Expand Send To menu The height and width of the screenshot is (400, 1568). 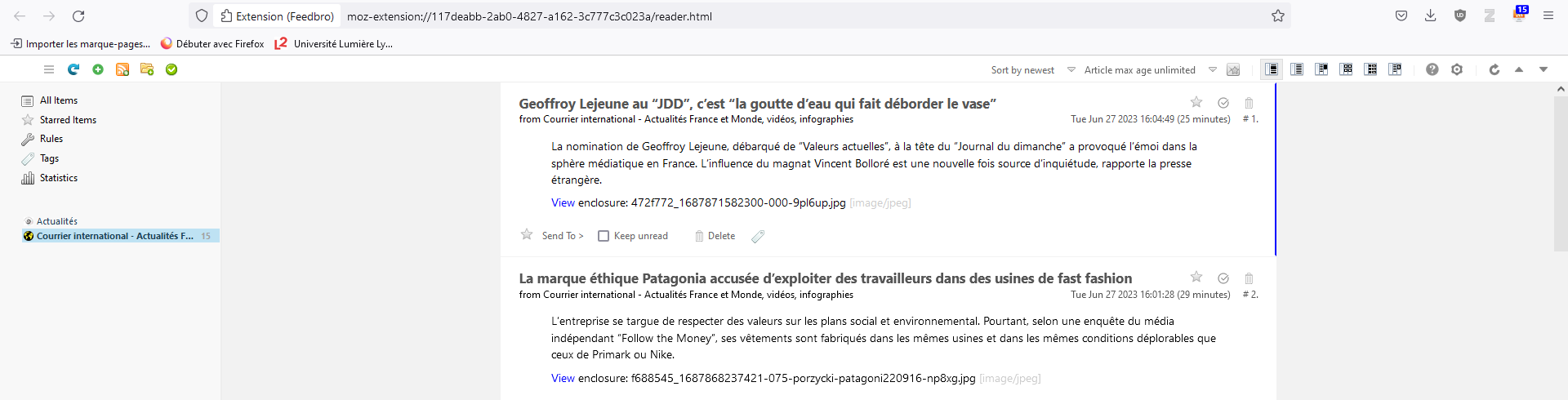pos(563,236)
